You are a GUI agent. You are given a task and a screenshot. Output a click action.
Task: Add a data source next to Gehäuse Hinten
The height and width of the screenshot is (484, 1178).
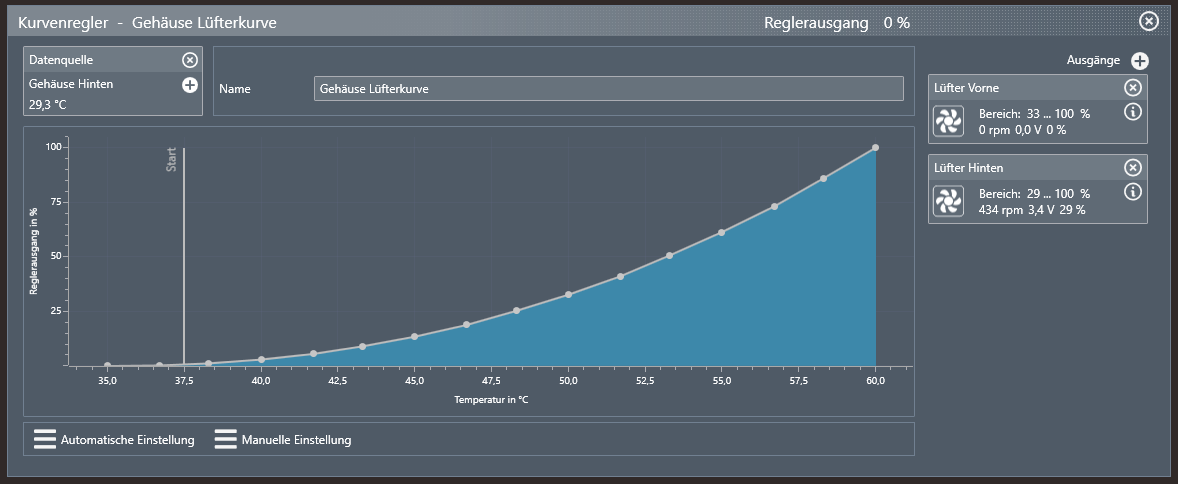pos(190,85)
